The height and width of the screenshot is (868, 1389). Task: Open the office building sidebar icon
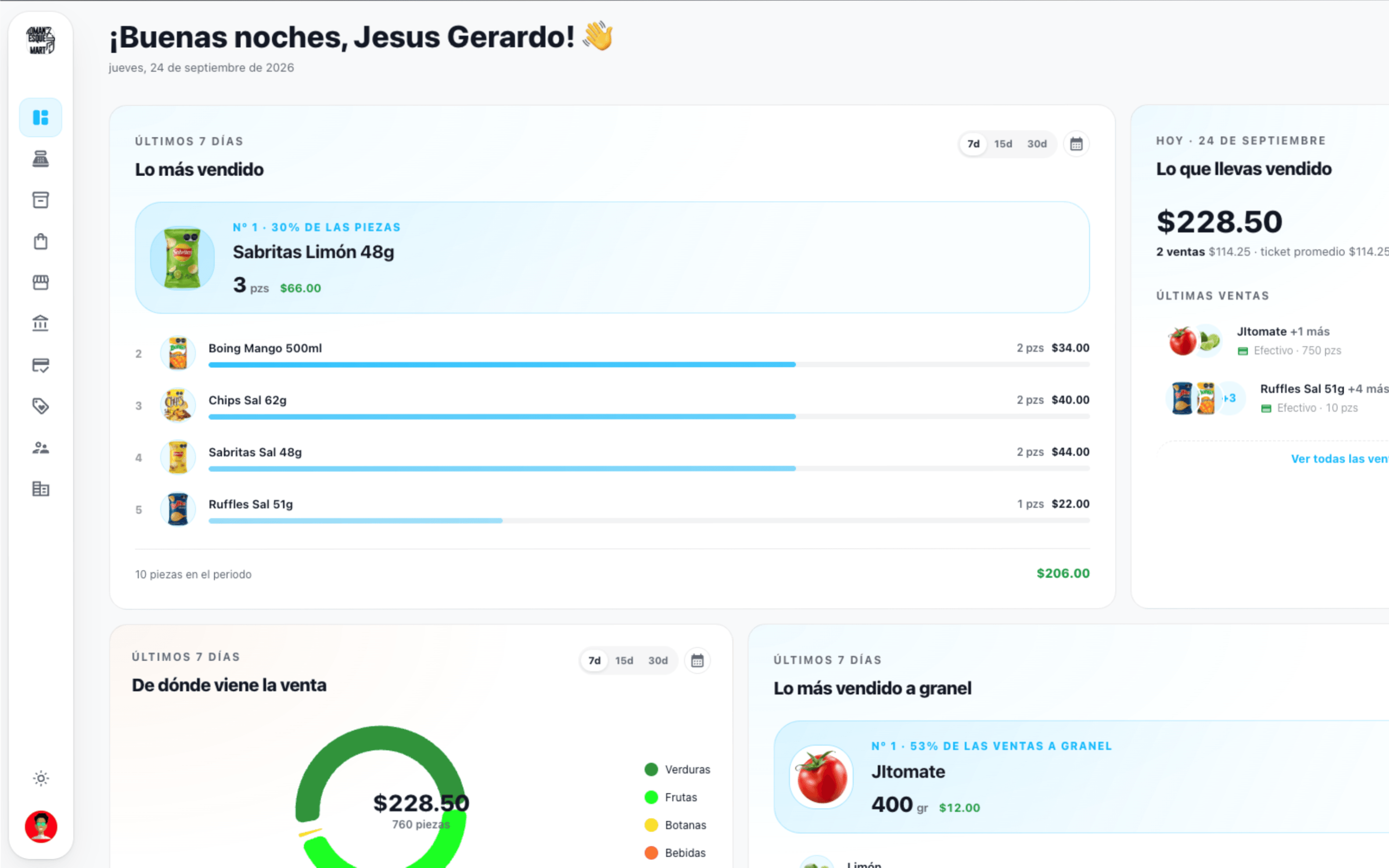(x=41, y=489)
